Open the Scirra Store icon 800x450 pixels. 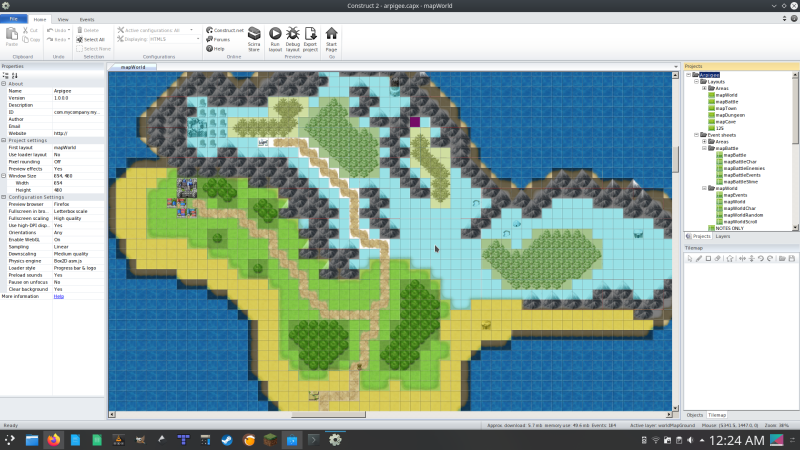(x=254, y=34)
